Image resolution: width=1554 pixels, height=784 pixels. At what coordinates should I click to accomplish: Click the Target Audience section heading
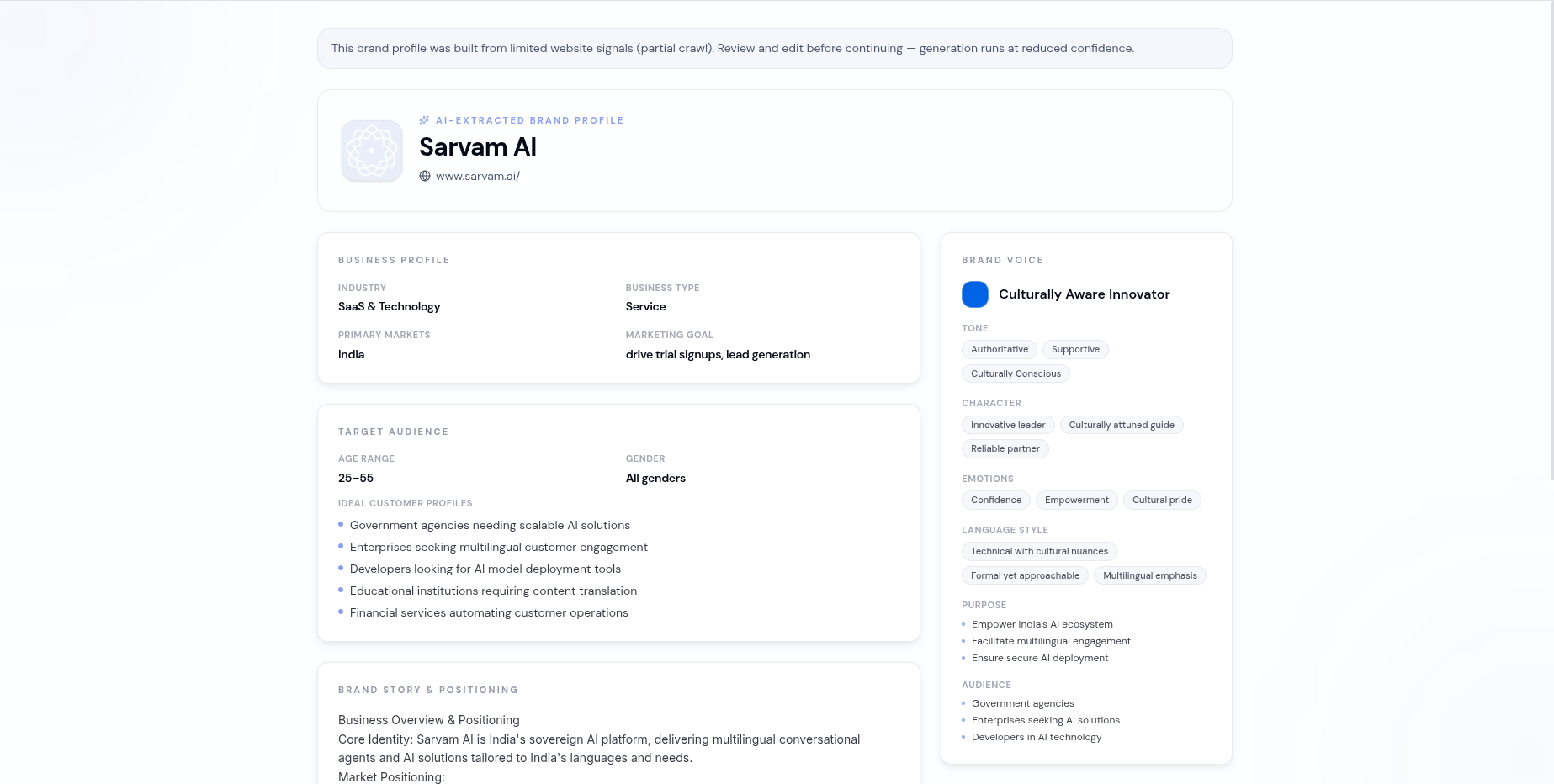393,432
